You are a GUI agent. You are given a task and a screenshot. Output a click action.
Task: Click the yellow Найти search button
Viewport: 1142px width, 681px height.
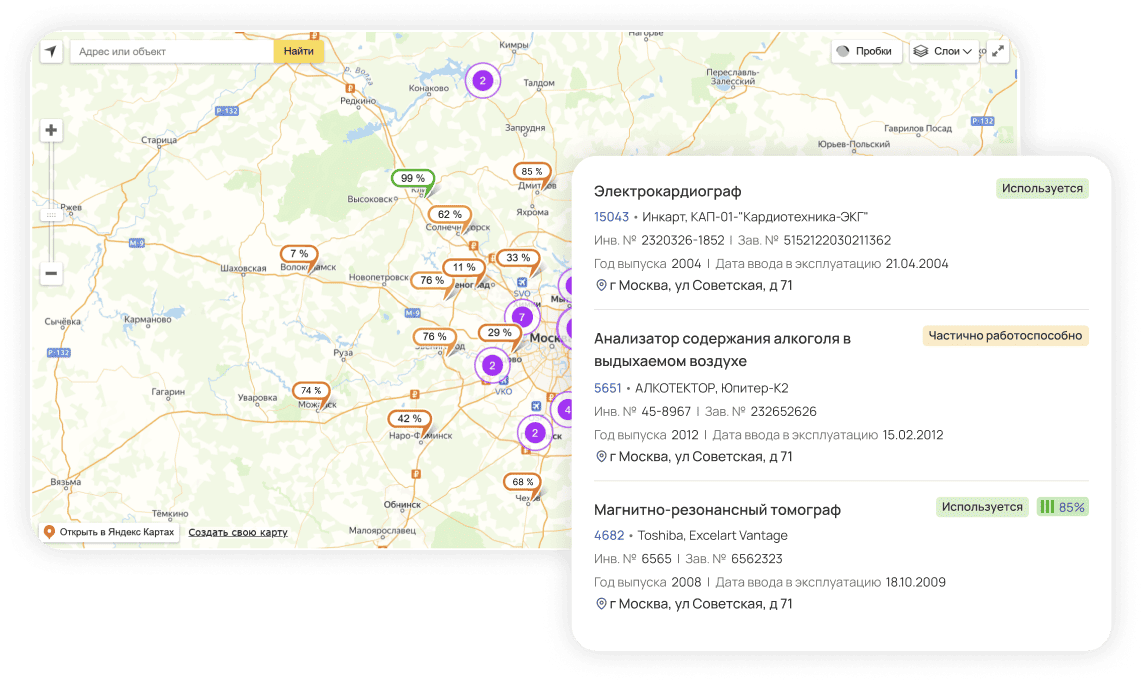coord(299,51)
